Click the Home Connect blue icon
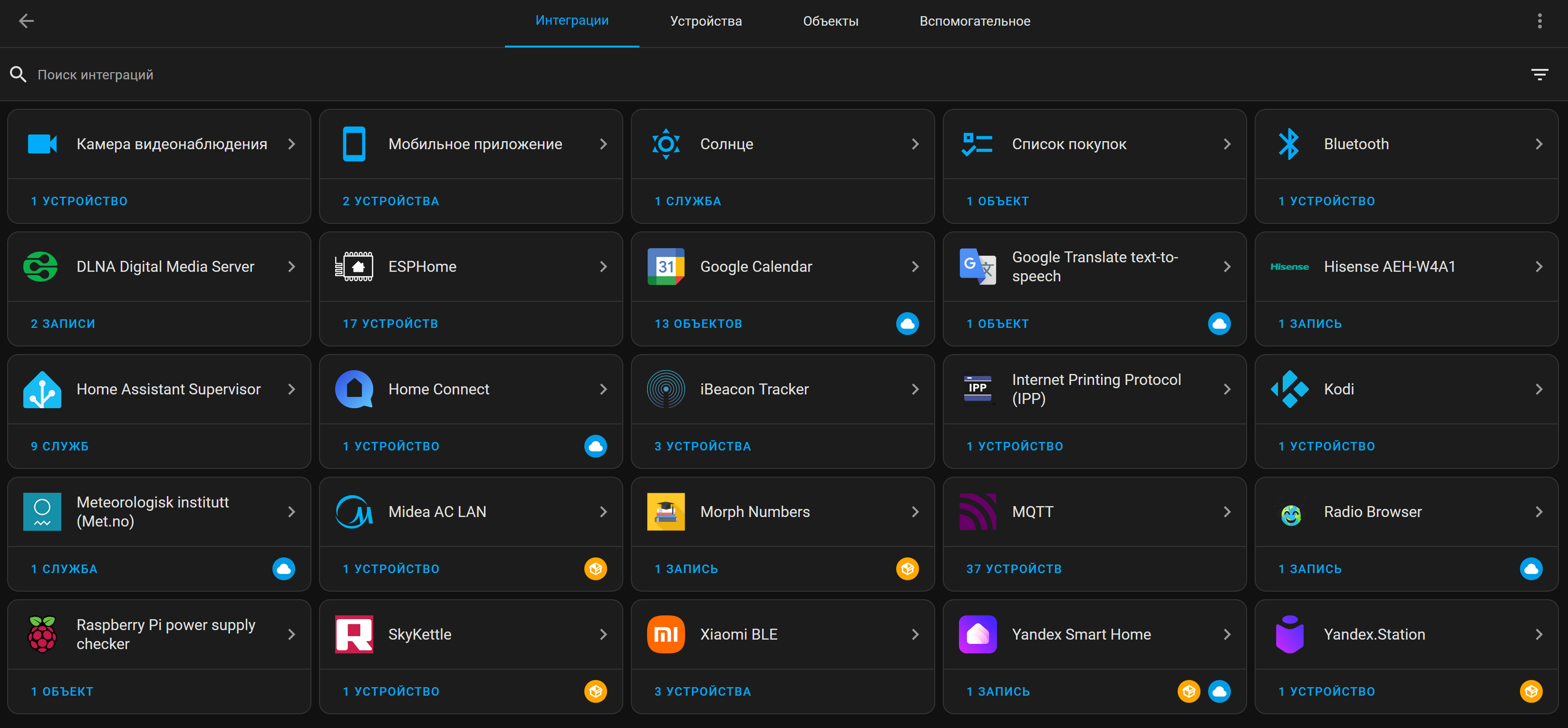Image resolution: width=1568 pixels, height=728 pixels. click(x=354, y=389)
